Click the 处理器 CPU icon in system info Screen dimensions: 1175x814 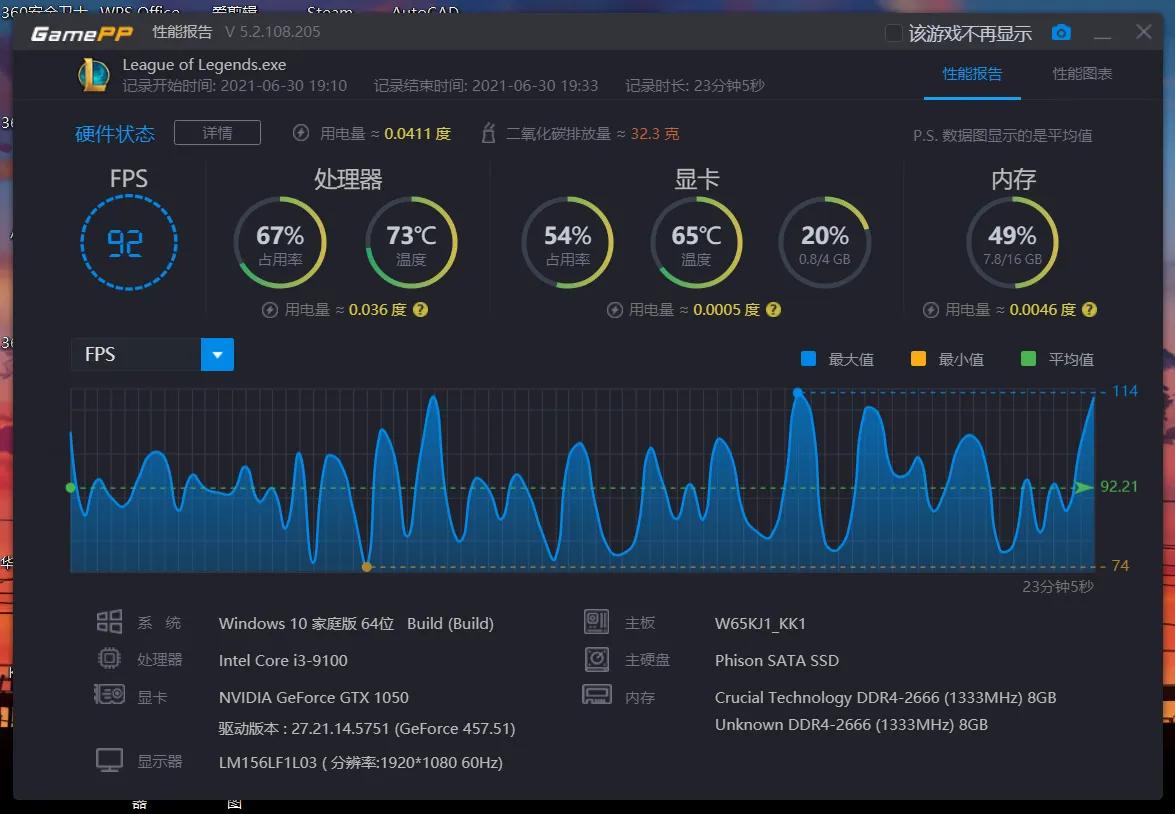pos(110,658)
